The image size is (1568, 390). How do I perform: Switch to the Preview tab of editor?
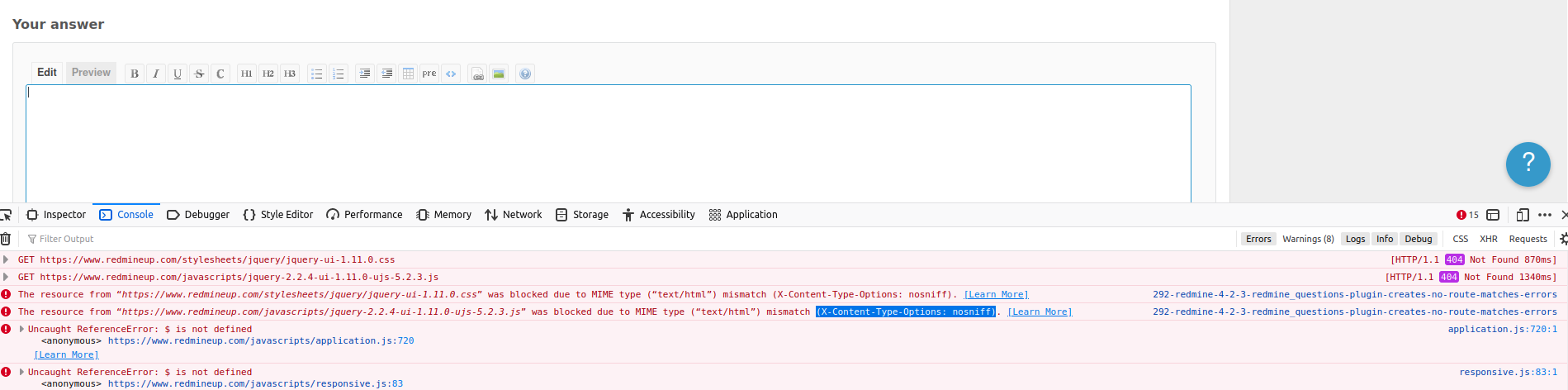91,73
